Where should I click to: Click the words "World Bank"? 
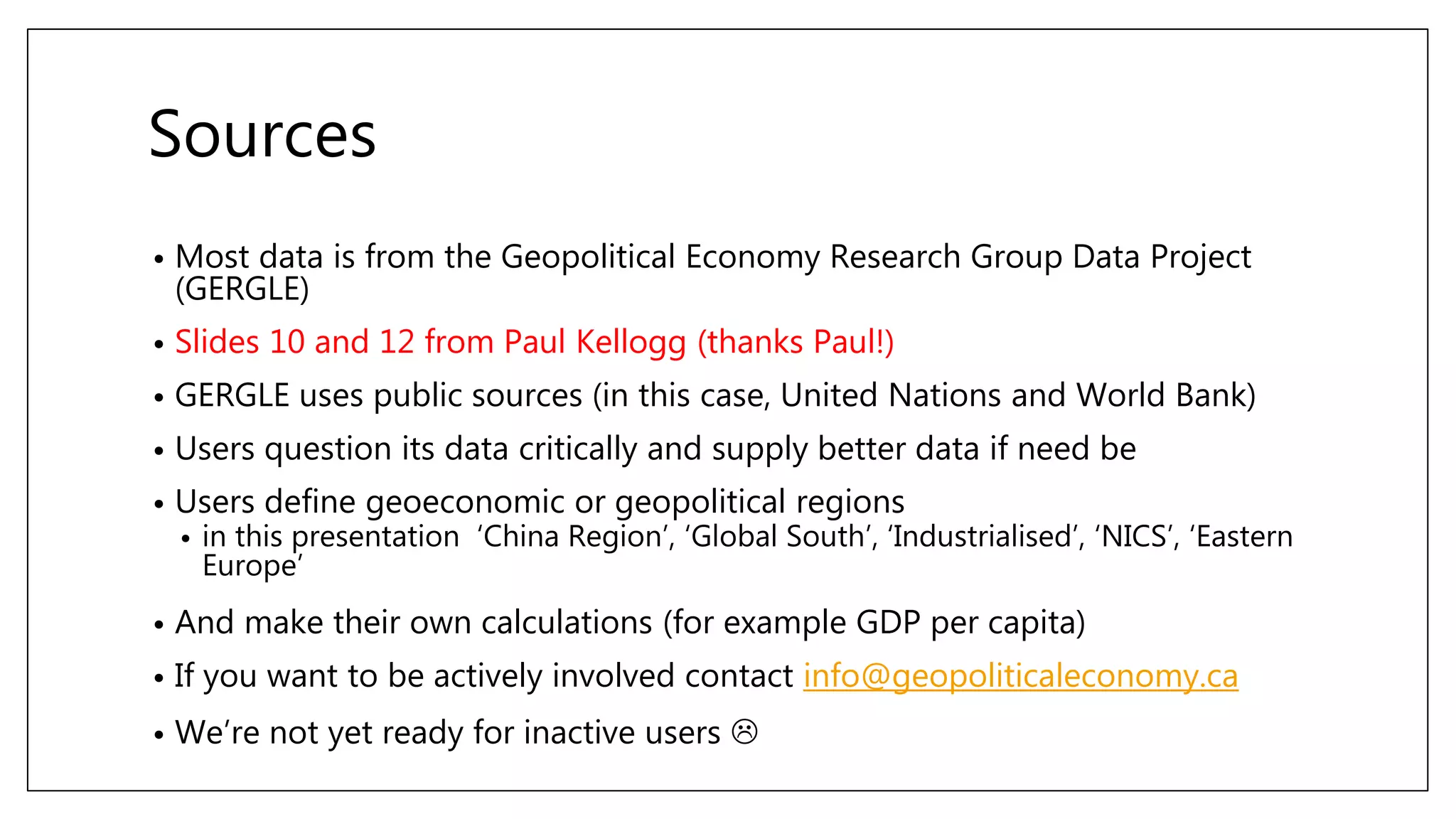[1165, 395]
